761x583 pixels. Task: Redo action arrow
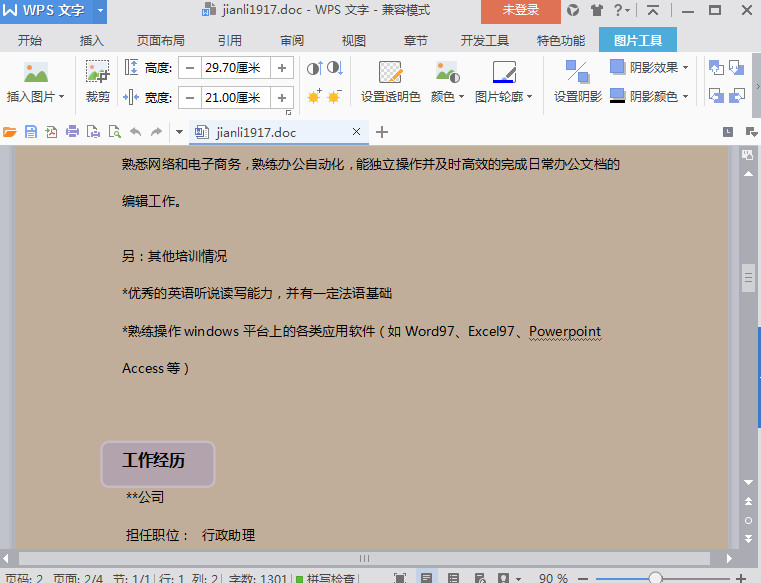(x=156, y=132)
